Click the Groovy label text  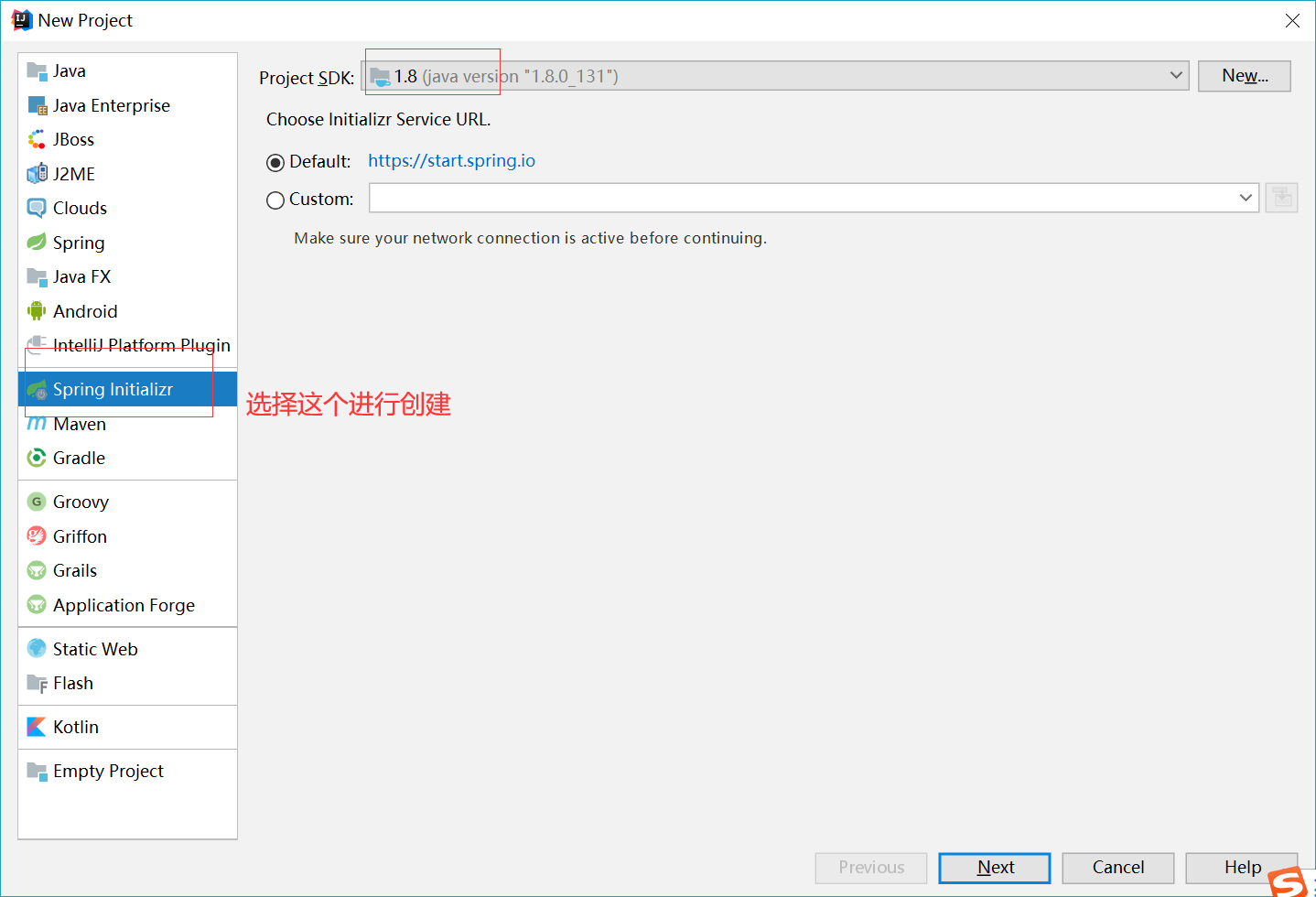click(81, 502)
